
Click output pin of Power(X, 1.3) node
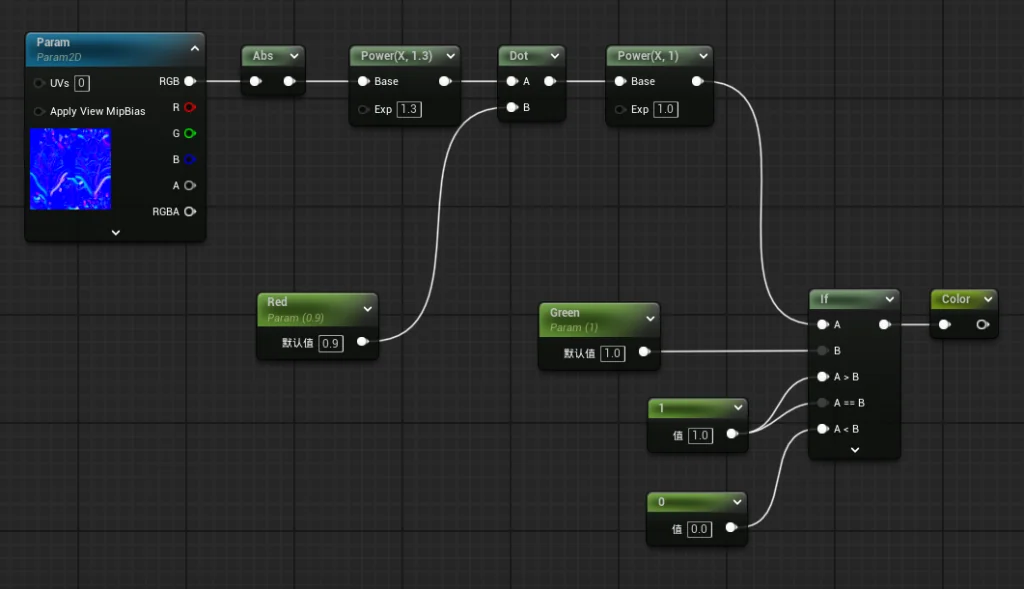tap(445, 81)
